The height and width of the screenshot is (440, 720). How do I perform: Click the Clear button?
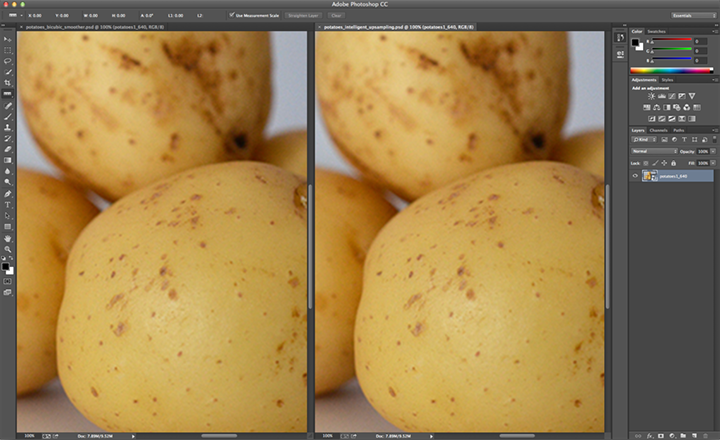tap(337, 15)
